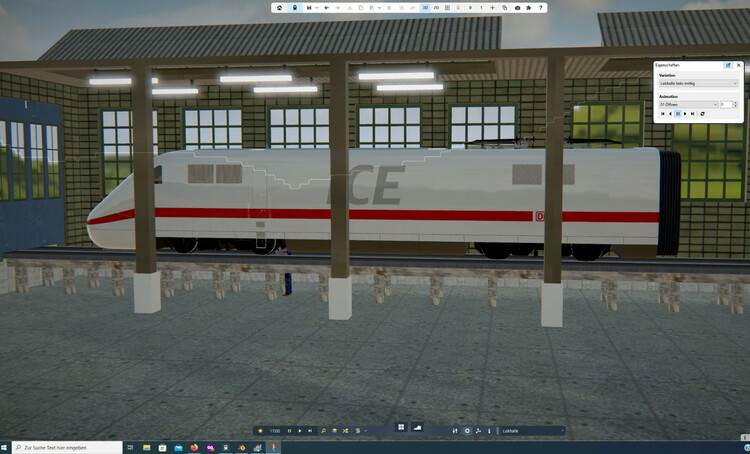The width and height of the screenshot is (750, 454).
Task: Open help with the question mark icon
Action: click(540, 8)
